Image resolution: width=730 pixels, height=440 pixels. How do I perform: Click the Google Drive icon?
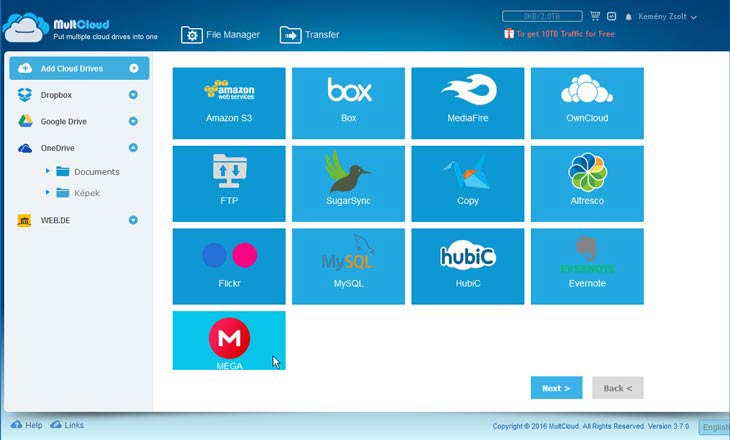pos(25,121)
